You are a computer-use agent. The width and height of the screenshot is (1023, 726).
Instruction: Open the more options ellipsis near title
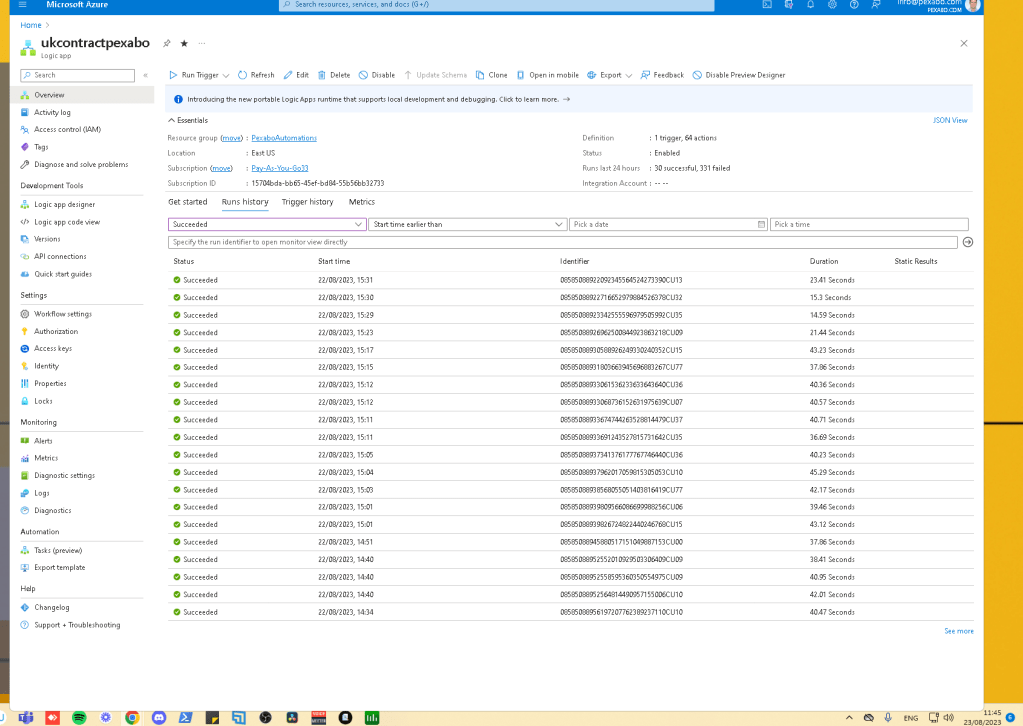202,43
